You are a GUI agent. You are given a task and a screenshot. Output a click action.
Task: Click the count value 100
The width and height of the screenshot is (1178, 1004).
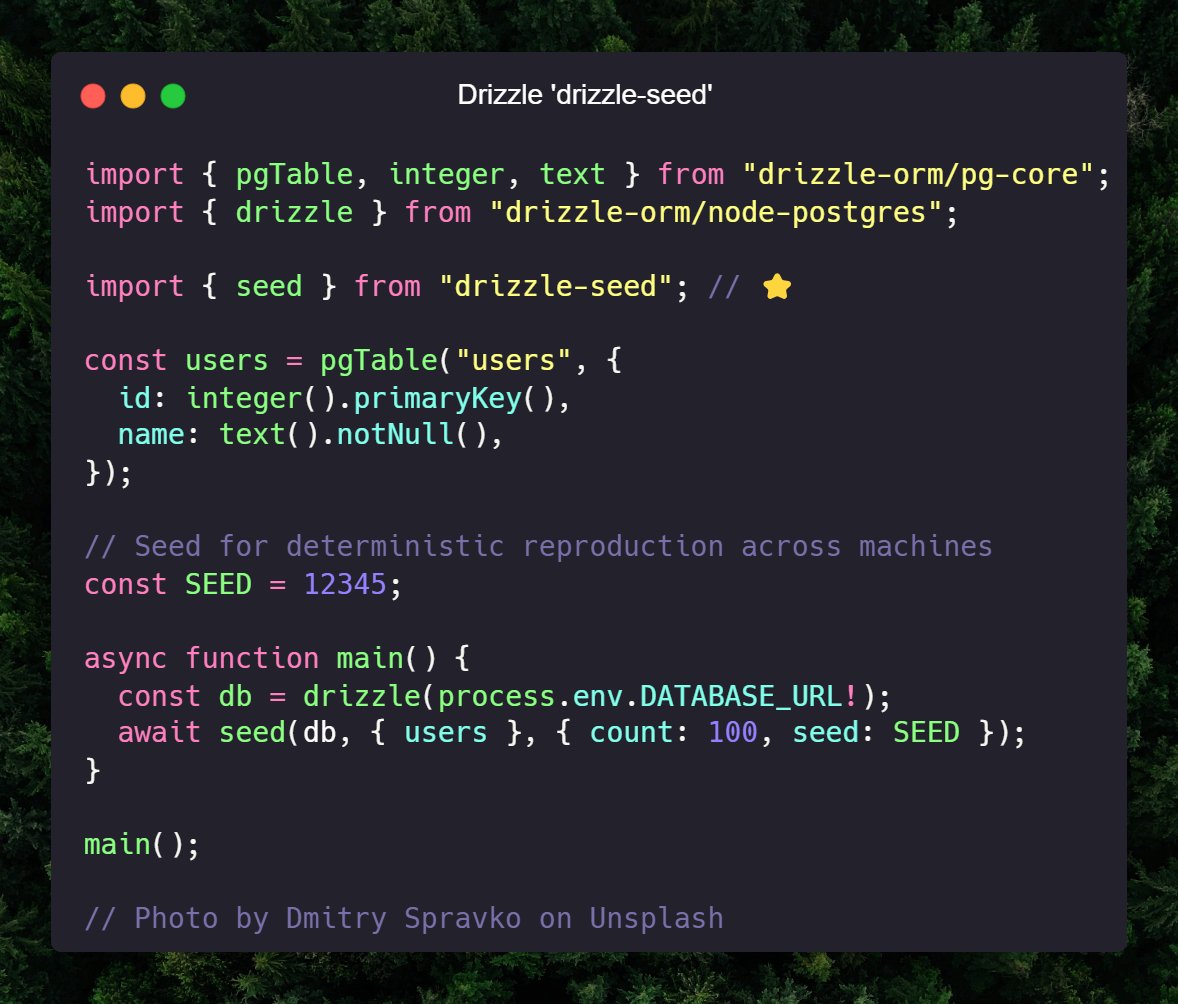[732, 732]
